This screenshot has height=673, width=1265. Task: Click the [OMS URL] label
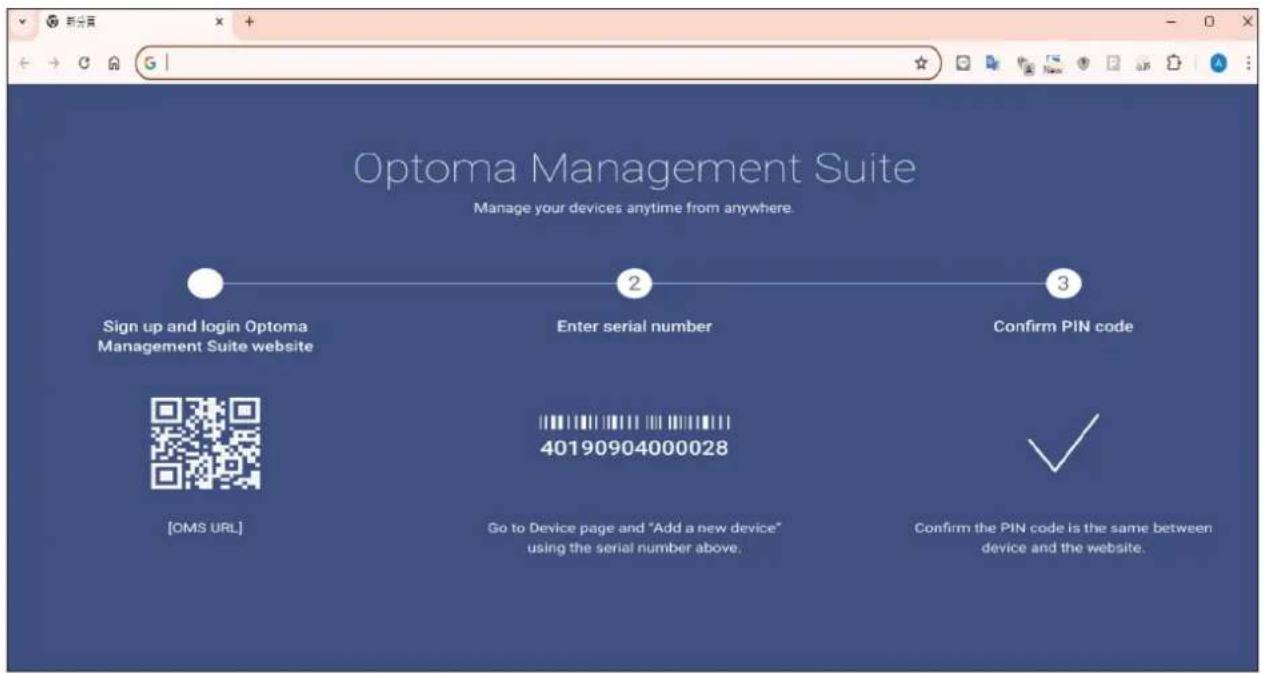(205, 527)
